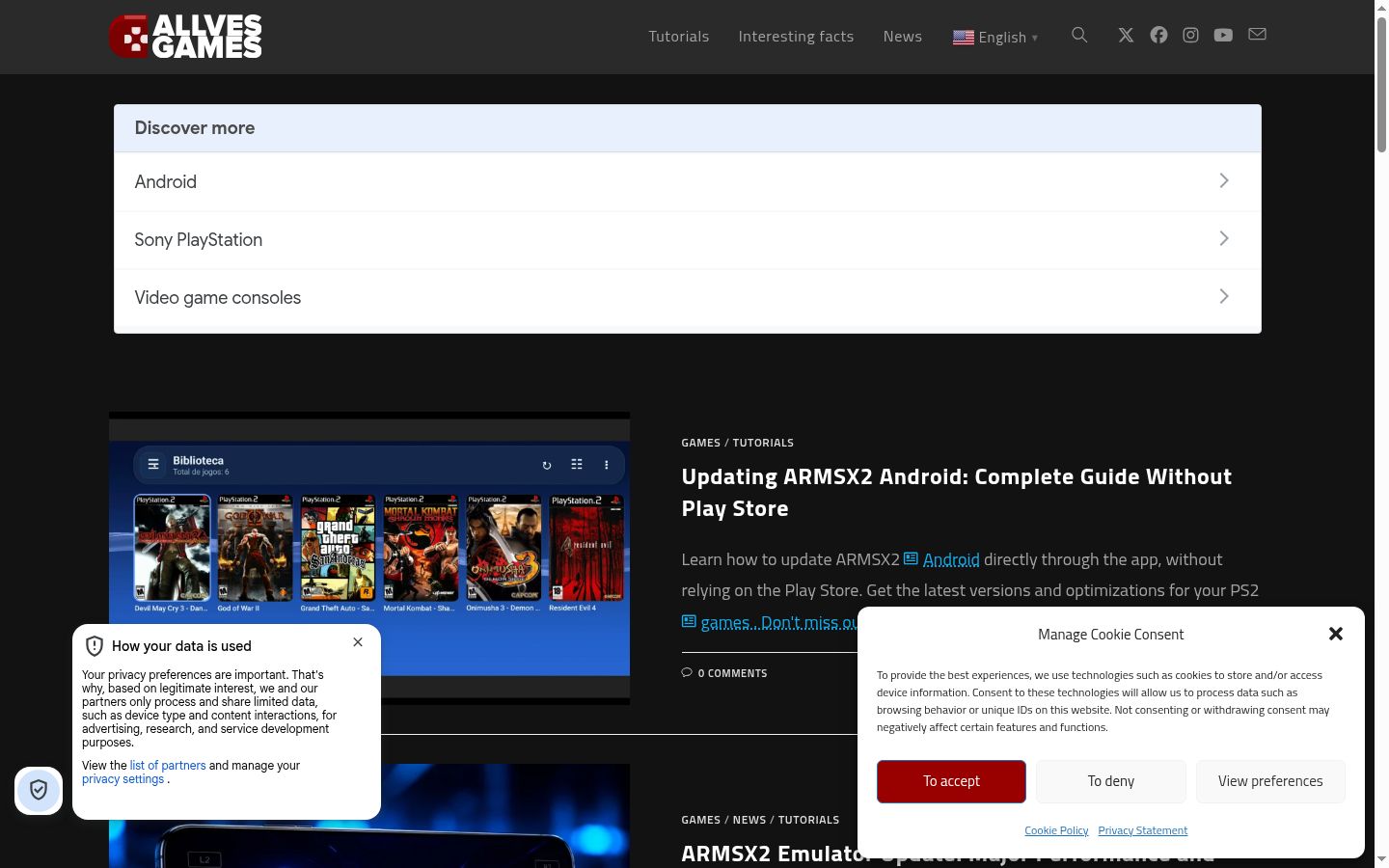
Task: Open the News menu item
Action: [x=903, y=37]
